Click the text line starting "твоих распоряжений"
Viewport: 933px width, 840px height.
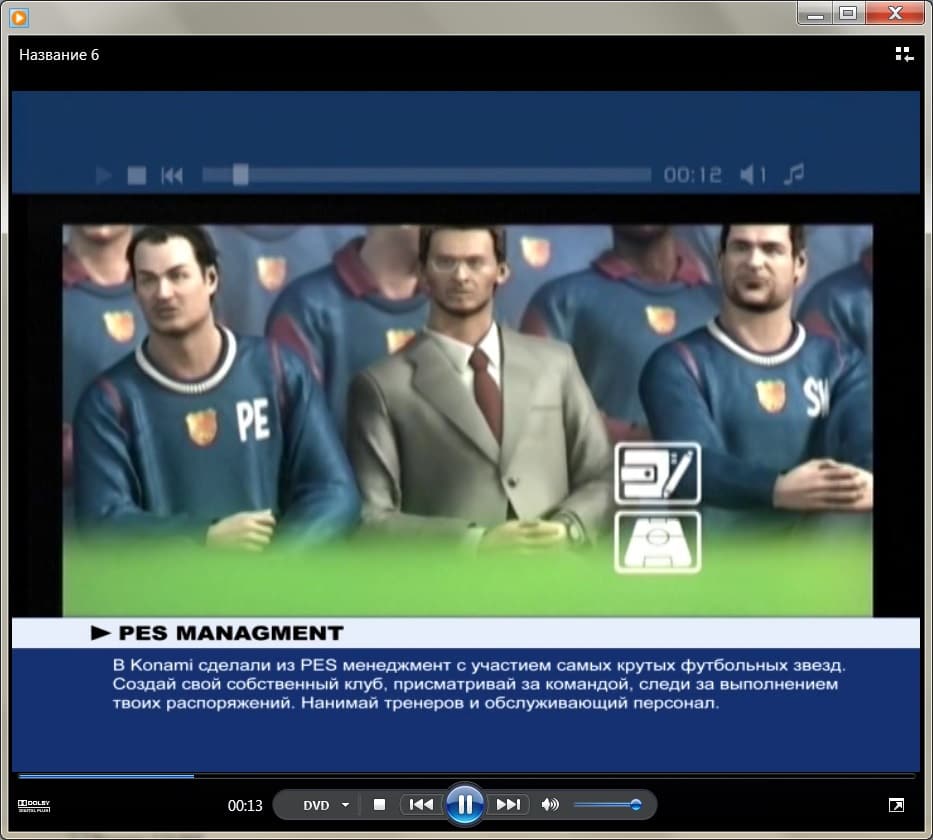416,703
